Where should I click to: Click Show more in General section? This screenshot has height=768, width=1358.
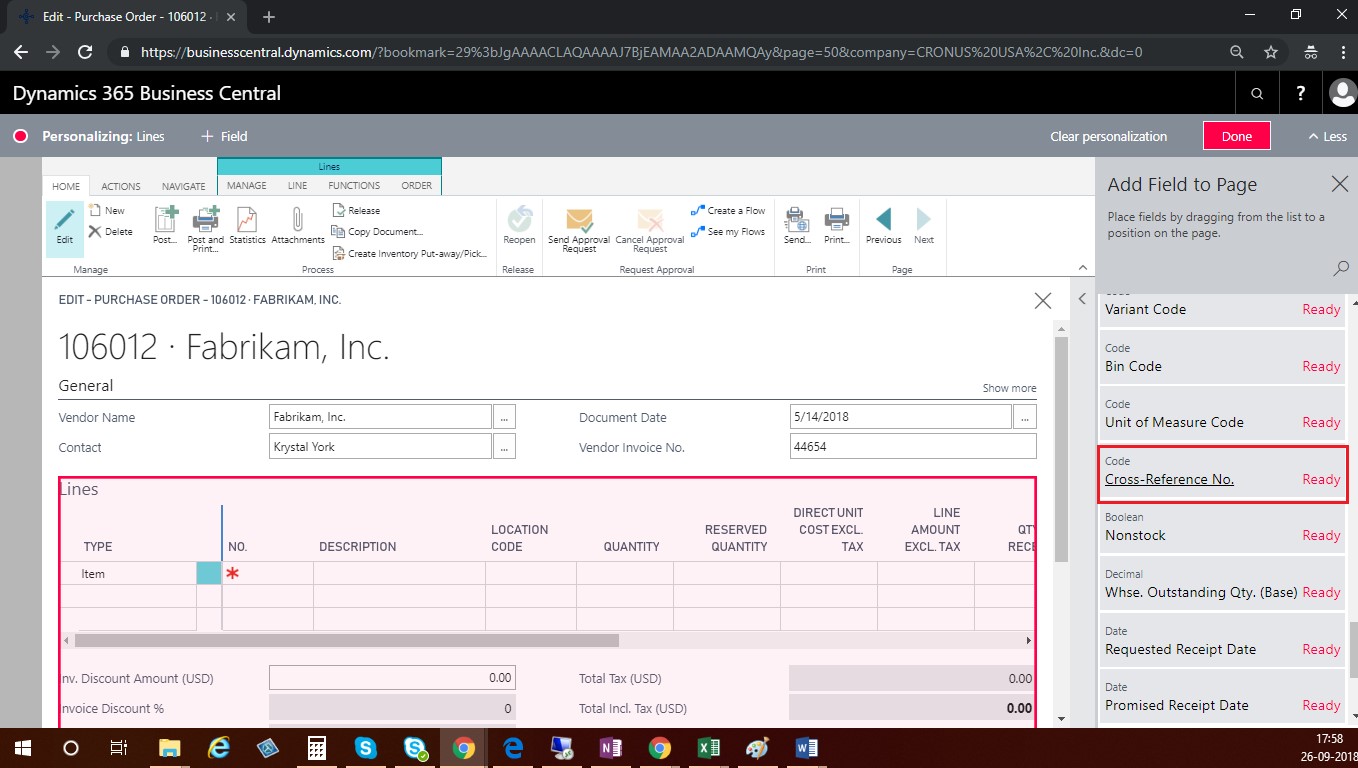[1009, 388]
